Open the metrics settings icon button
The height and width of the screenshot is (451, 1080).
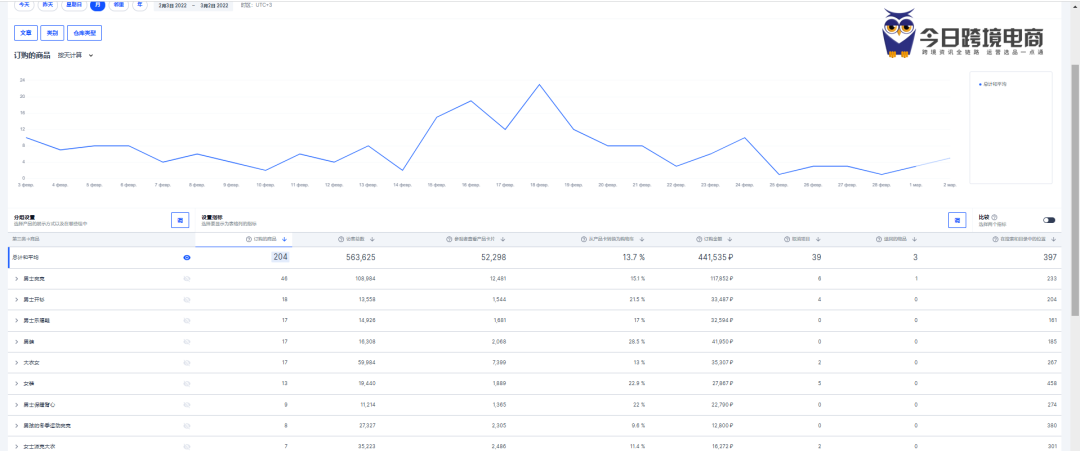[x=956, y=219]
